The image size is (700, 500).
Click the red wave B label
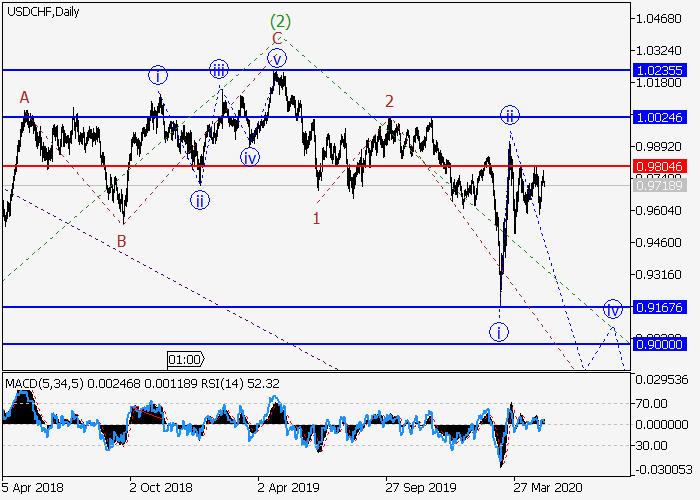pos(121,240)
